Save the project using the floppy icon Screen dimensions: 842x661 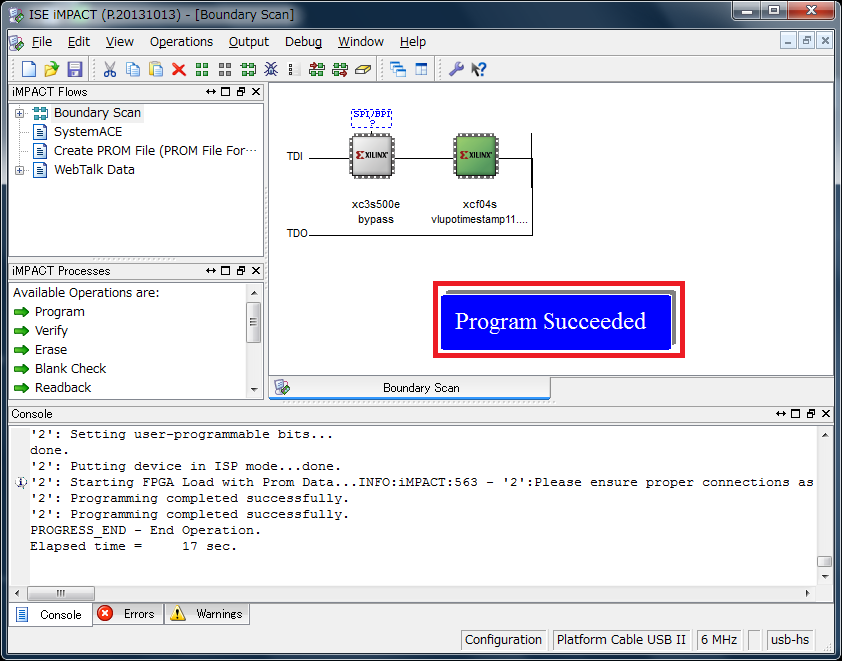[x=75, y=69]
